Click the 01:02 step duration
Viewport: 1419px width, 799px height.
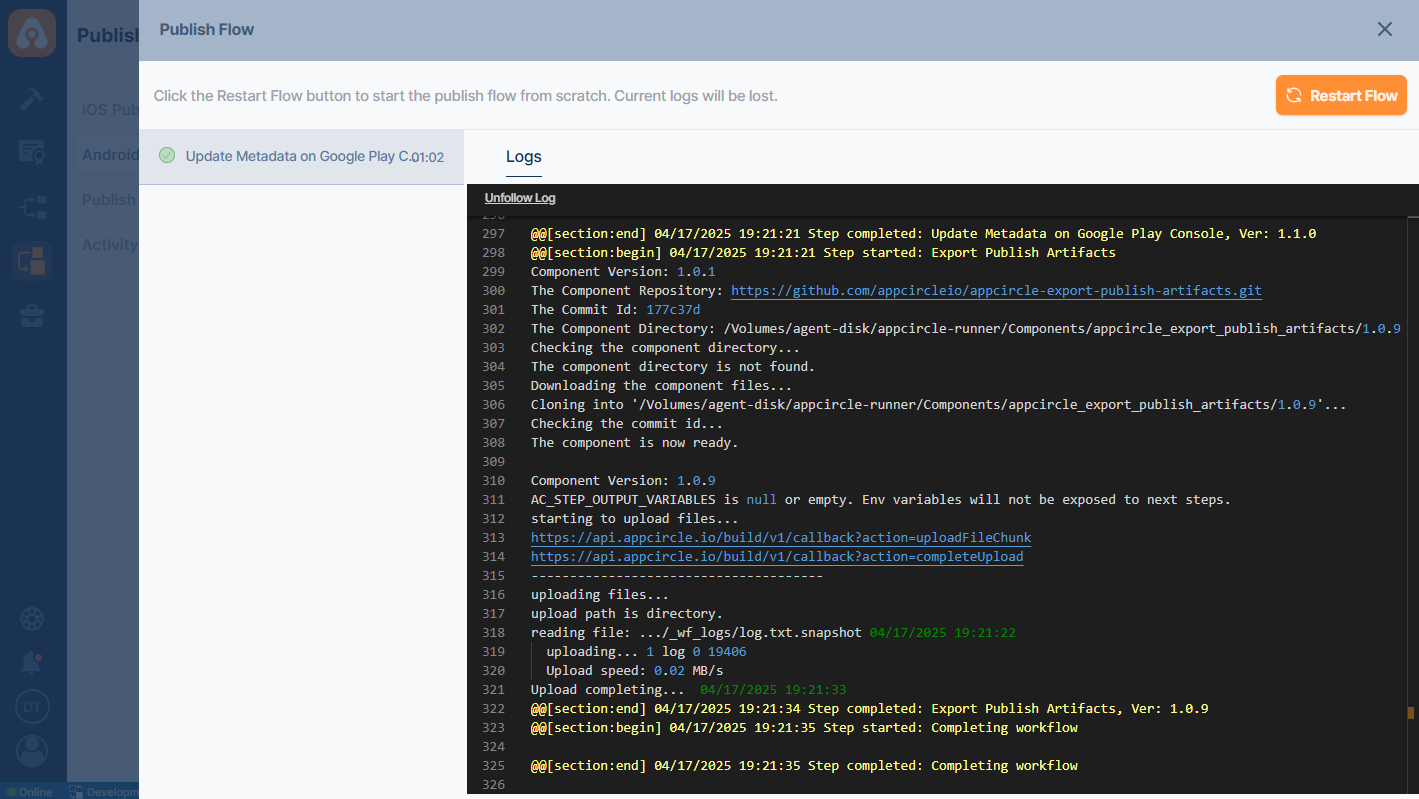[427, 157]
